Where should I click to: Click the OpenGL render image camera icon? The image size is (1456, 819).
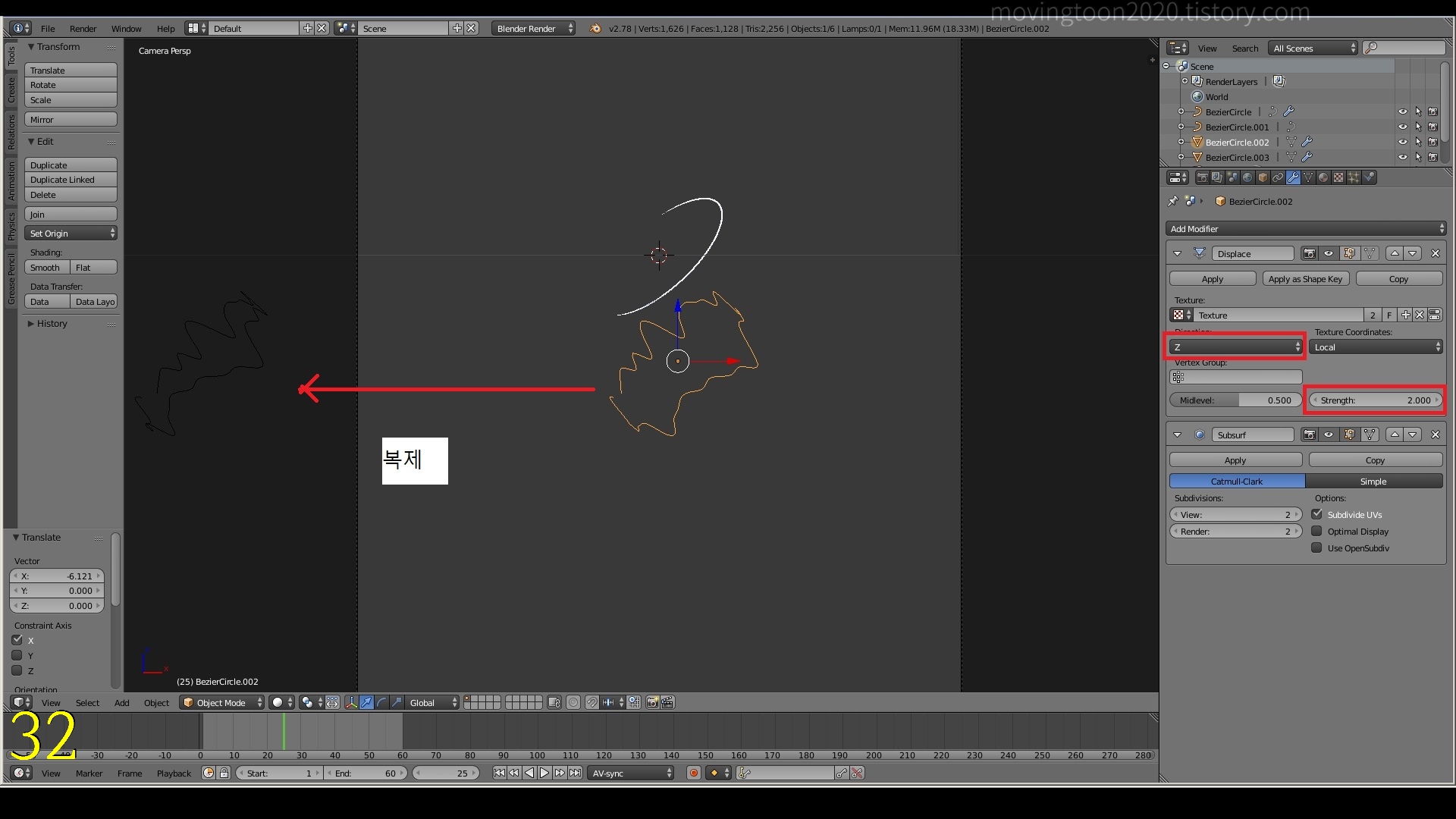coord(653,702)
